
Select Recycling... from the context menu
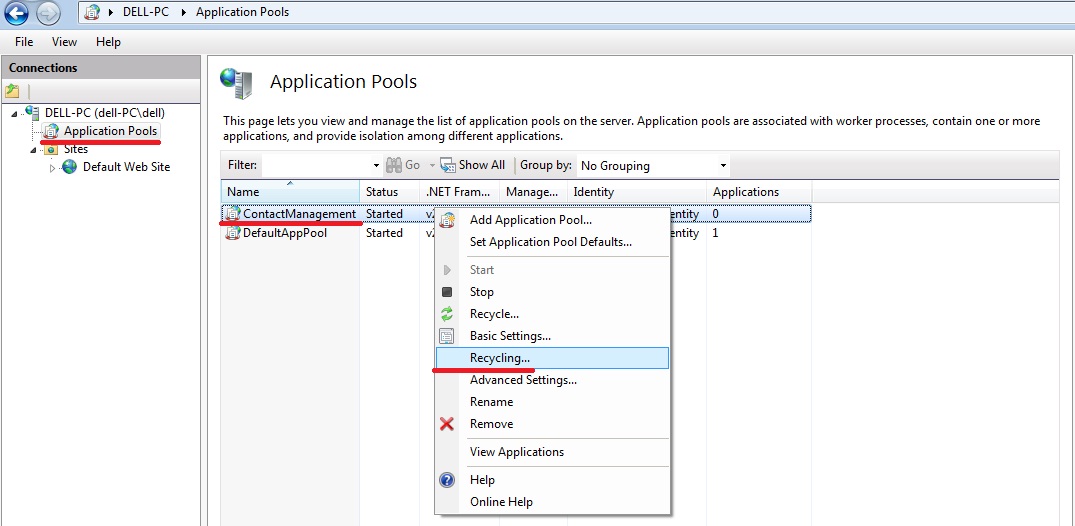[500, 358]
